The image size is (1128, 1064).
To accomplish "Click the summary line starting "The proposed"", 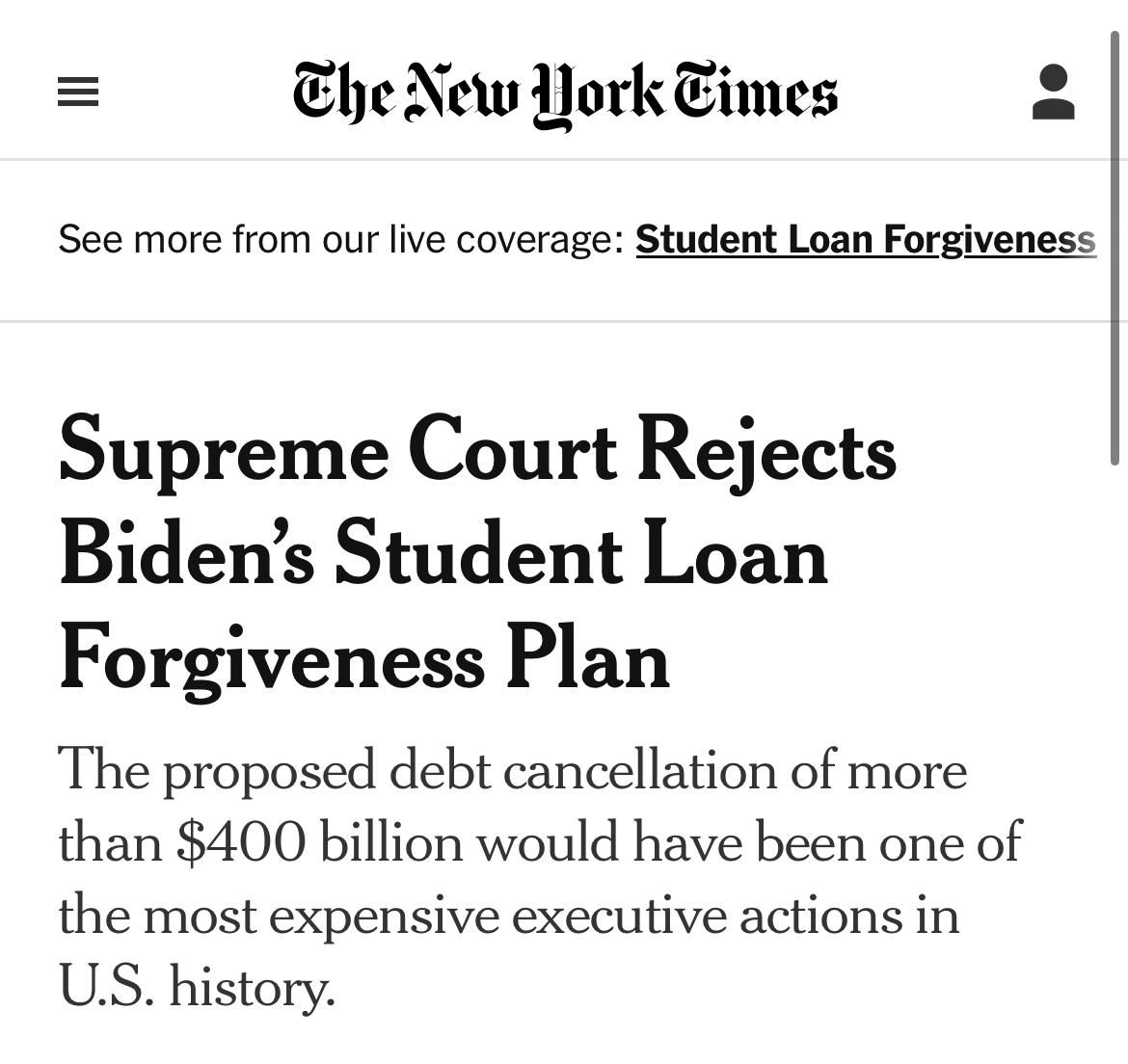I will [512, 771].
